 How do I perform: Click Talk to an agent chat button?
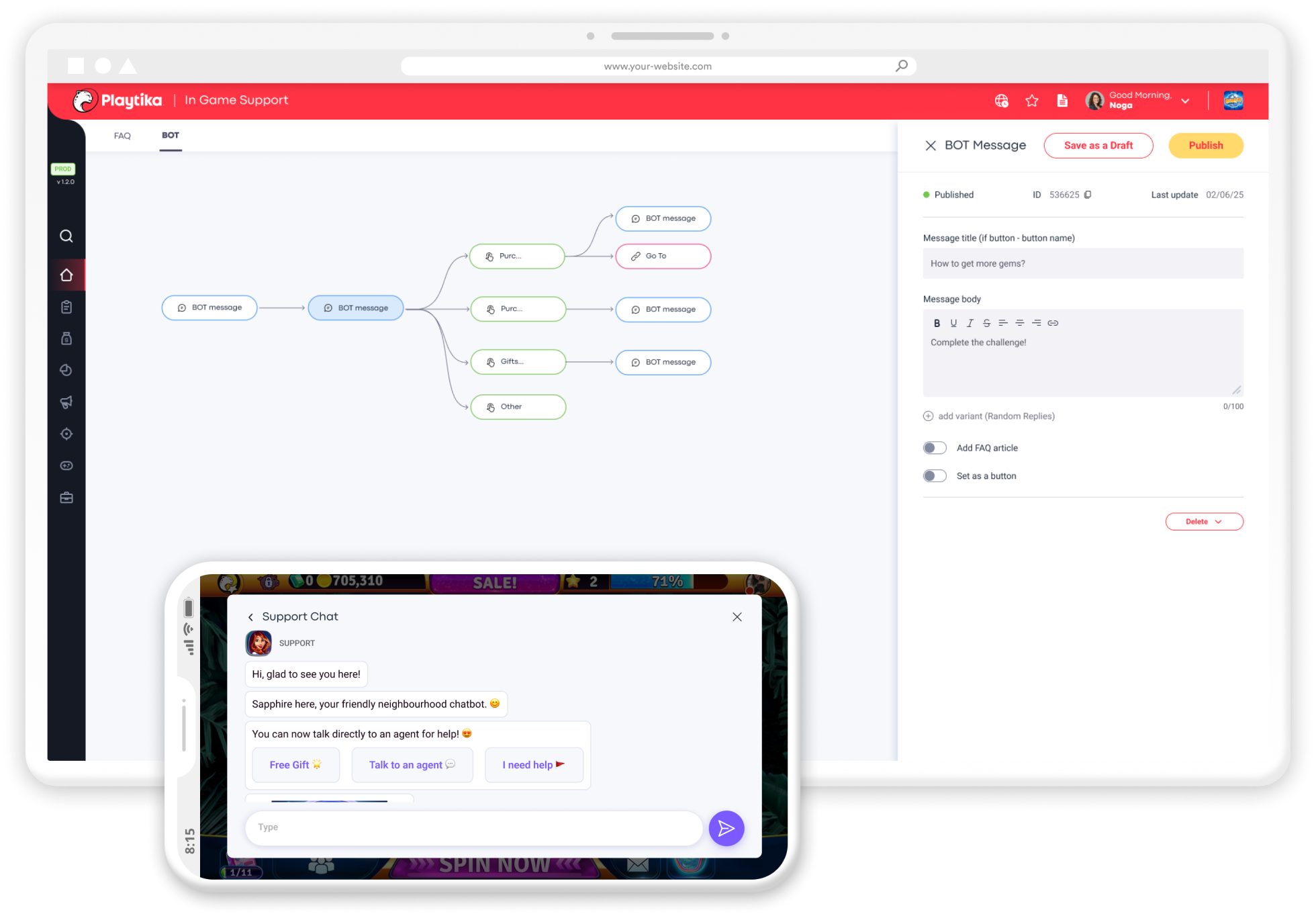pyautogui.click(x=412, y=765)
